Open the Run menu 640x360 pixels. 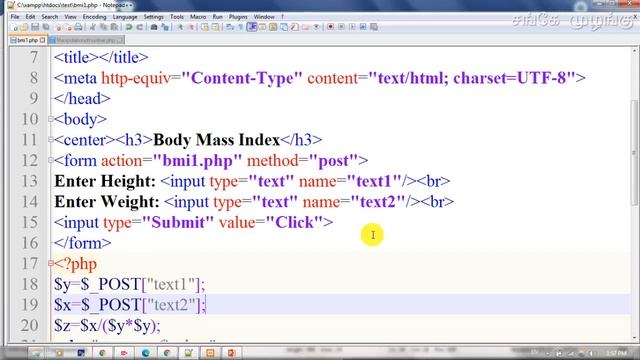point(218,17)
